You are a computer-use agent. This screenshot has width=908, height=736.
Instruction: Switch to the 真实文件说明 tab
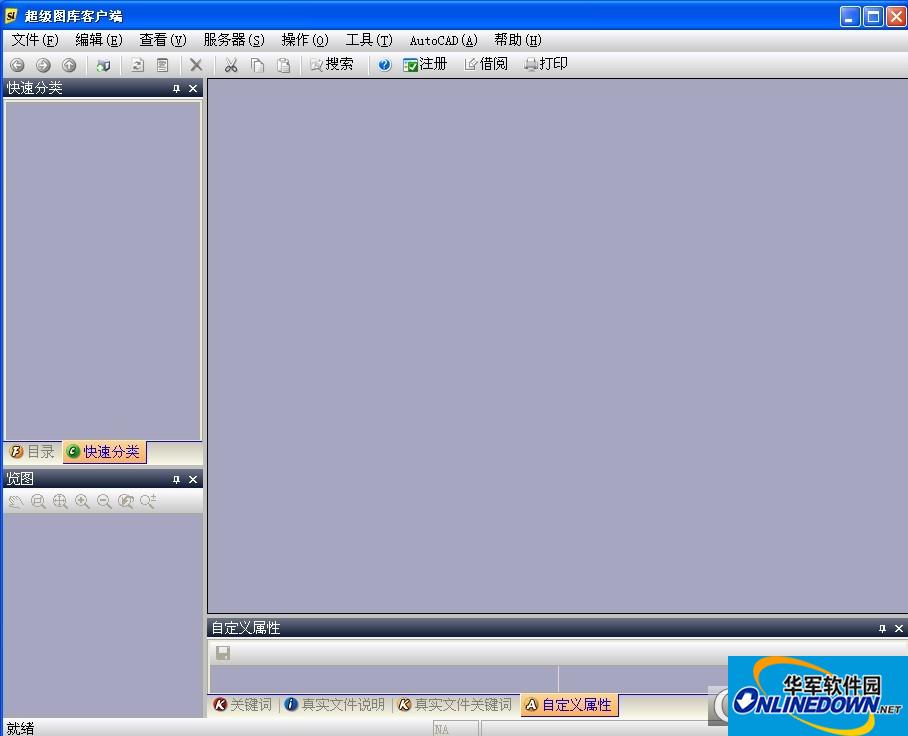click(335, 705)
